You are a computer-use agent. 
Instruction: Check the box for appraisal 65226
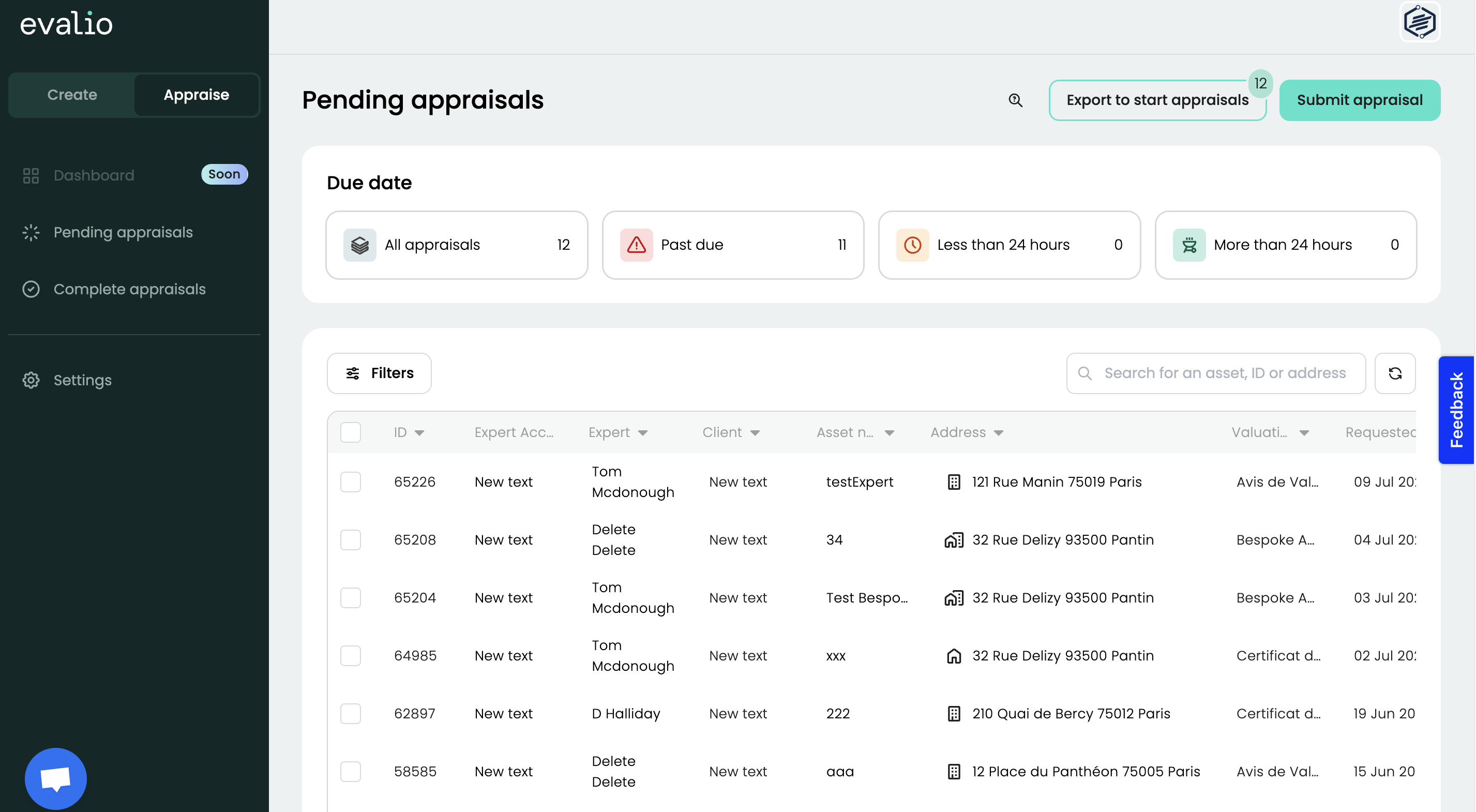point(350,482)
